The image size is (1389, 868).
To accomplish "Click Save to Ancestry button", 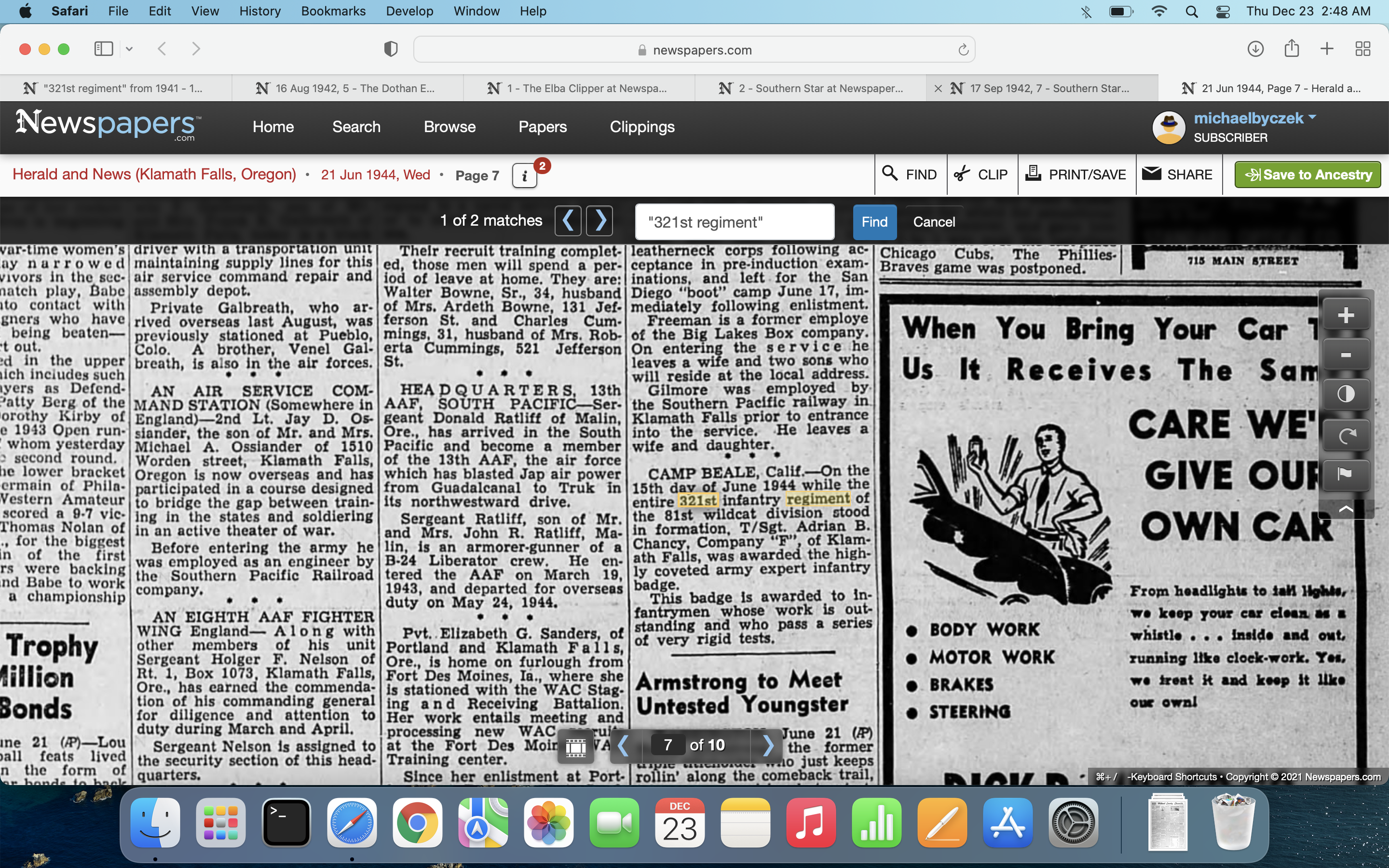I will coord(1307,175).
